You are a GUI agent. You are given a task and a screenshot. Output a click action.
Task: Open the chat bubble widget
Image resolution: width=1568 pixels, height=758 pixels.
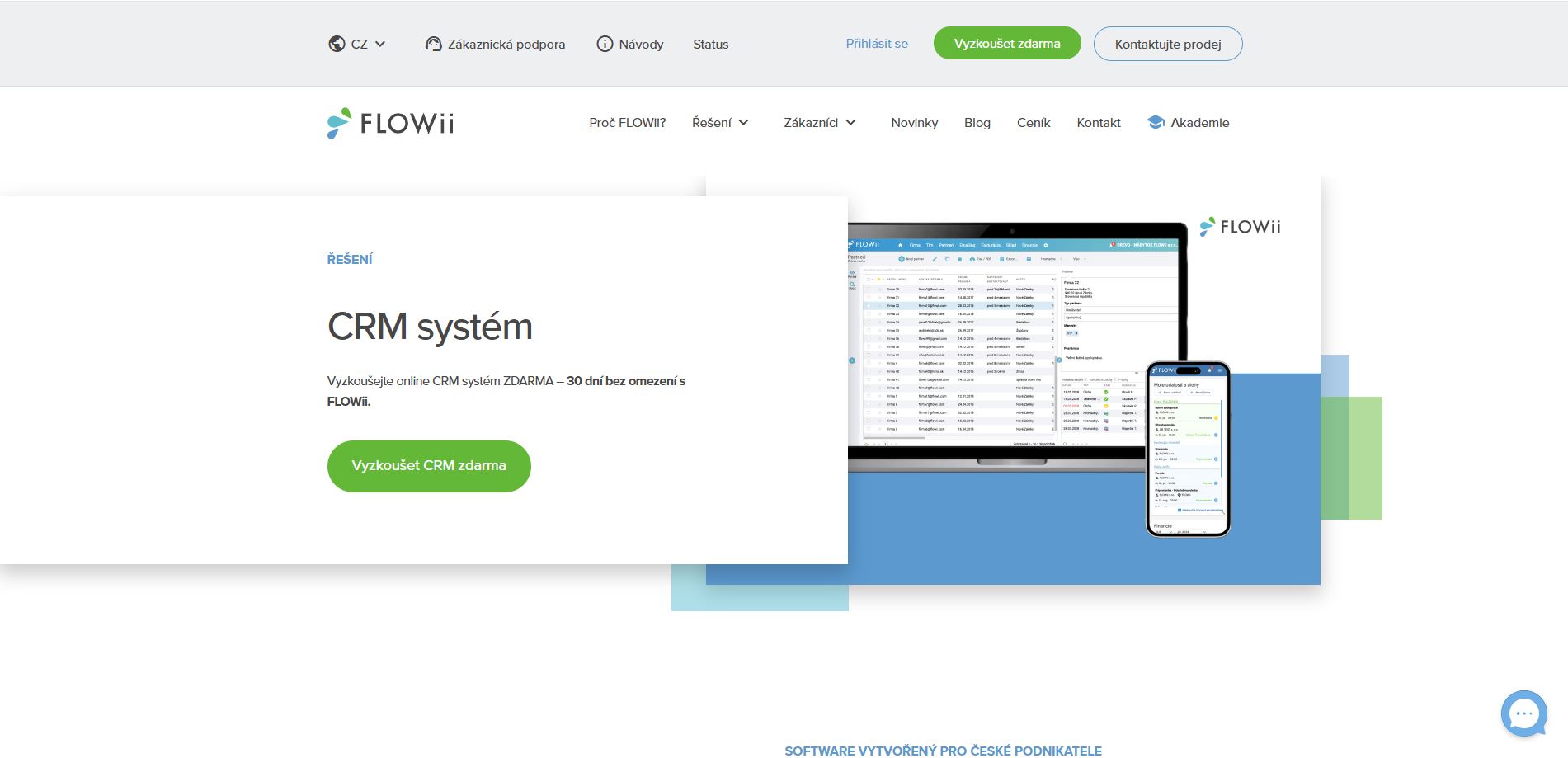coord(1524,713)
